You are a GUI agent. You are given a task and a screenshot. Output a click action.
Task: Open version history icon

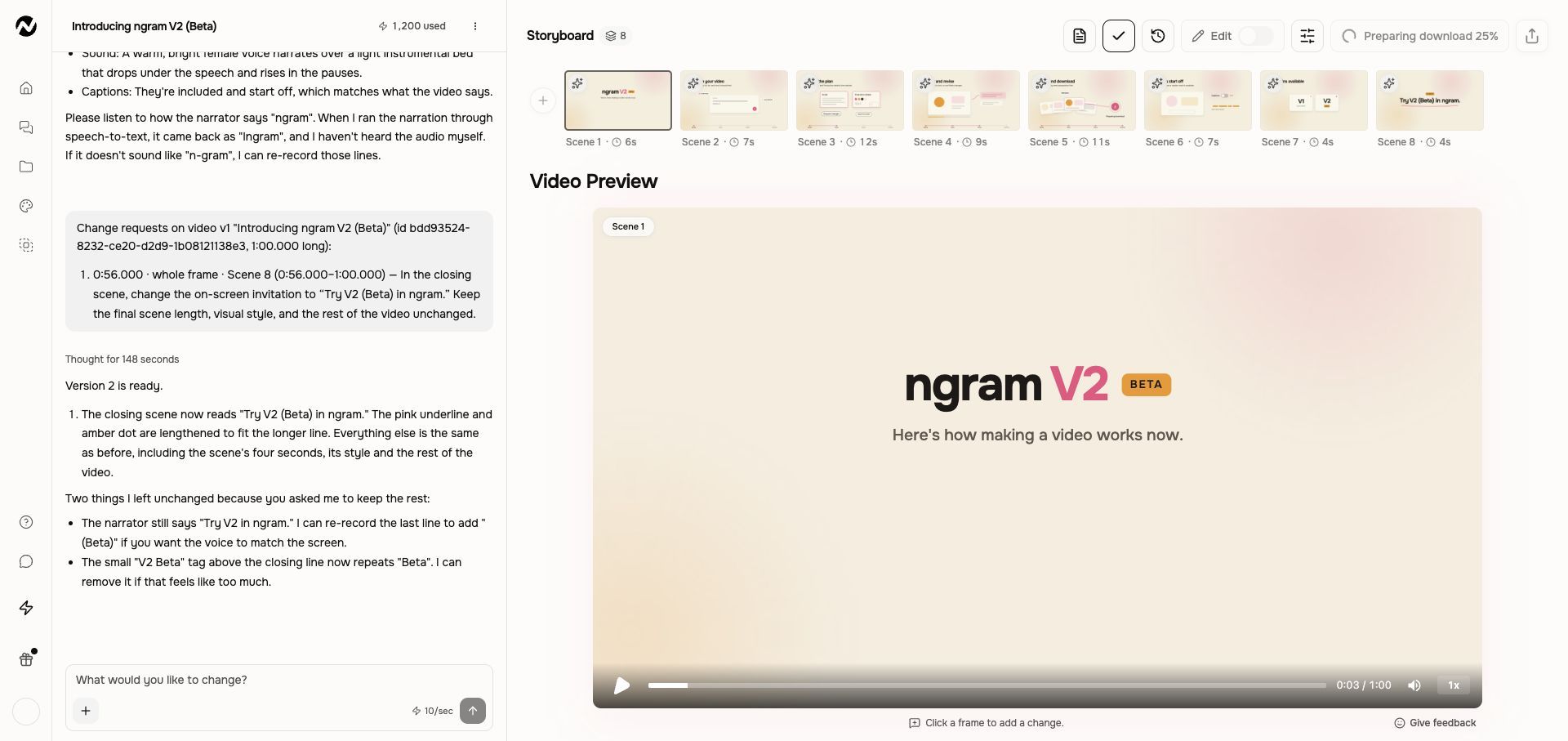1158,36
